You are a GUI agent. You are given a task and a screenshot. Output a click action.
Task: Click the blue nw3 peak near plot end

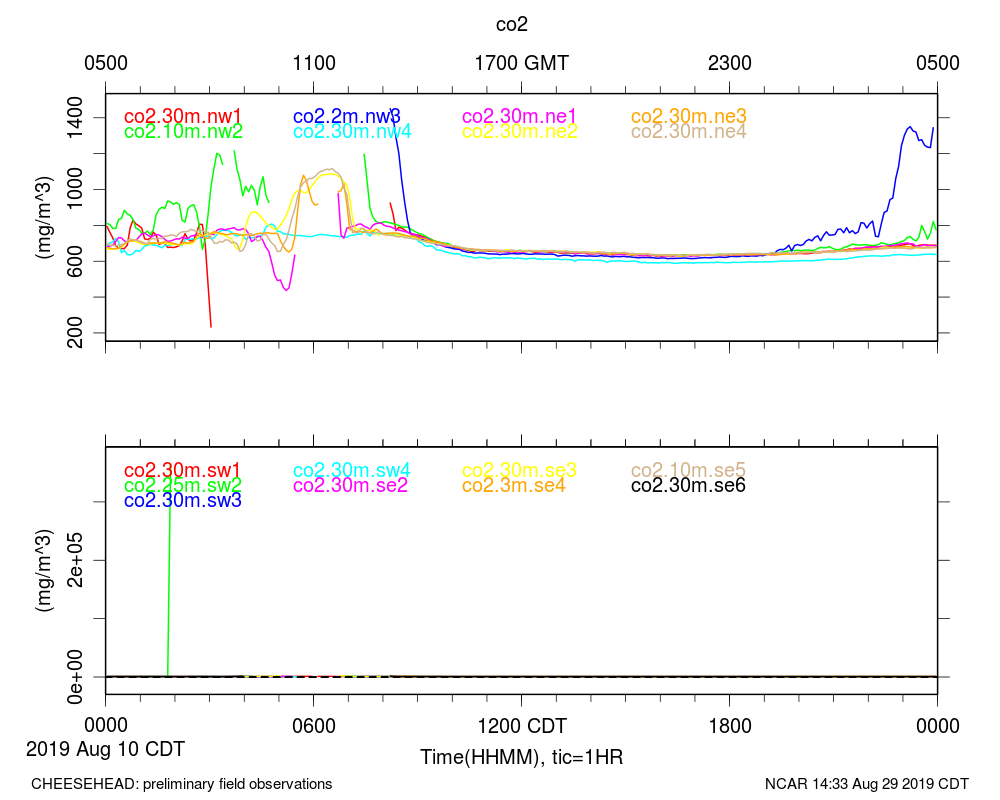pos(910,128)
